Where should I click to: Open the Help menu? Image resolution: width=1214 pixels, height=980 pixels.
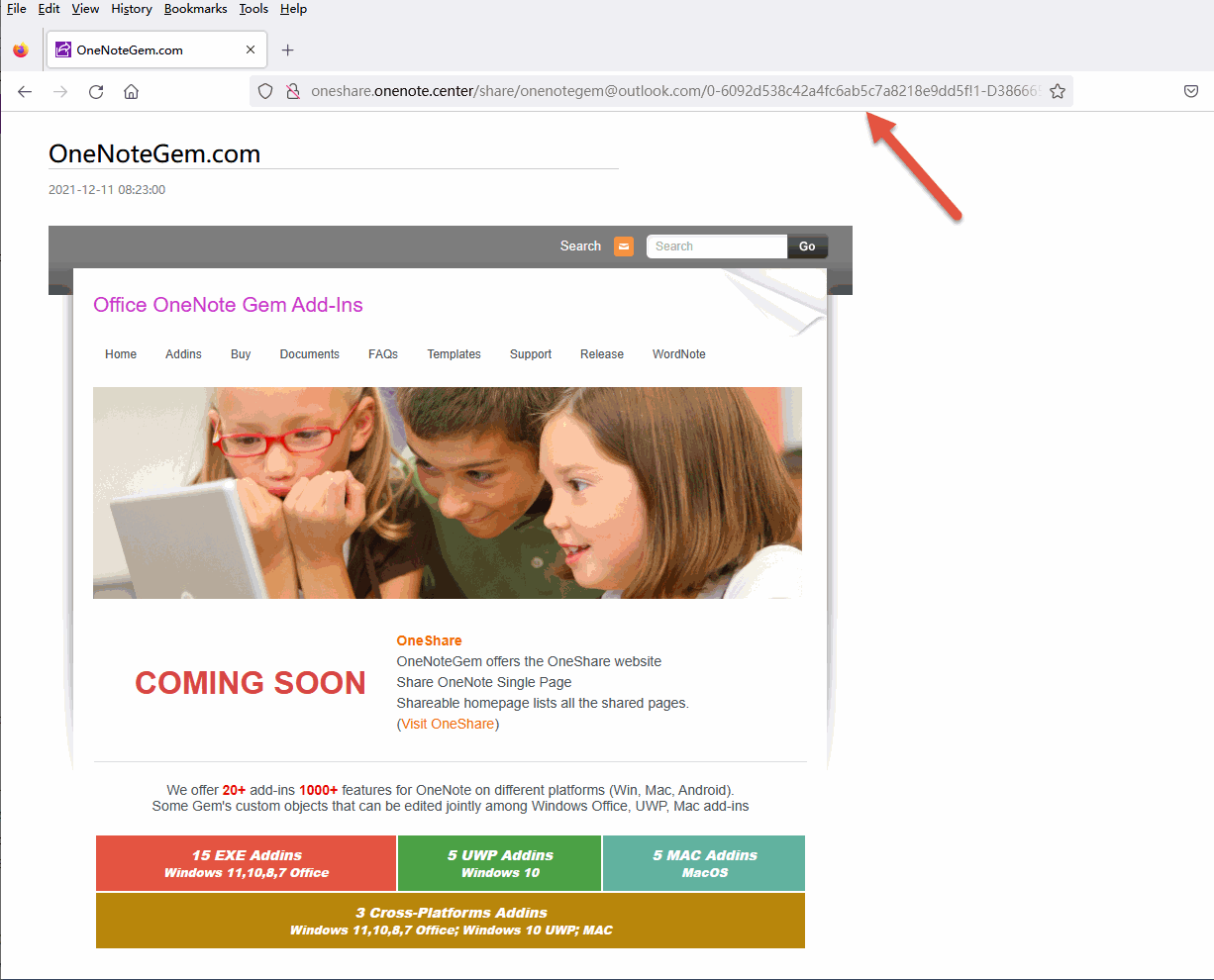point(293,9)
